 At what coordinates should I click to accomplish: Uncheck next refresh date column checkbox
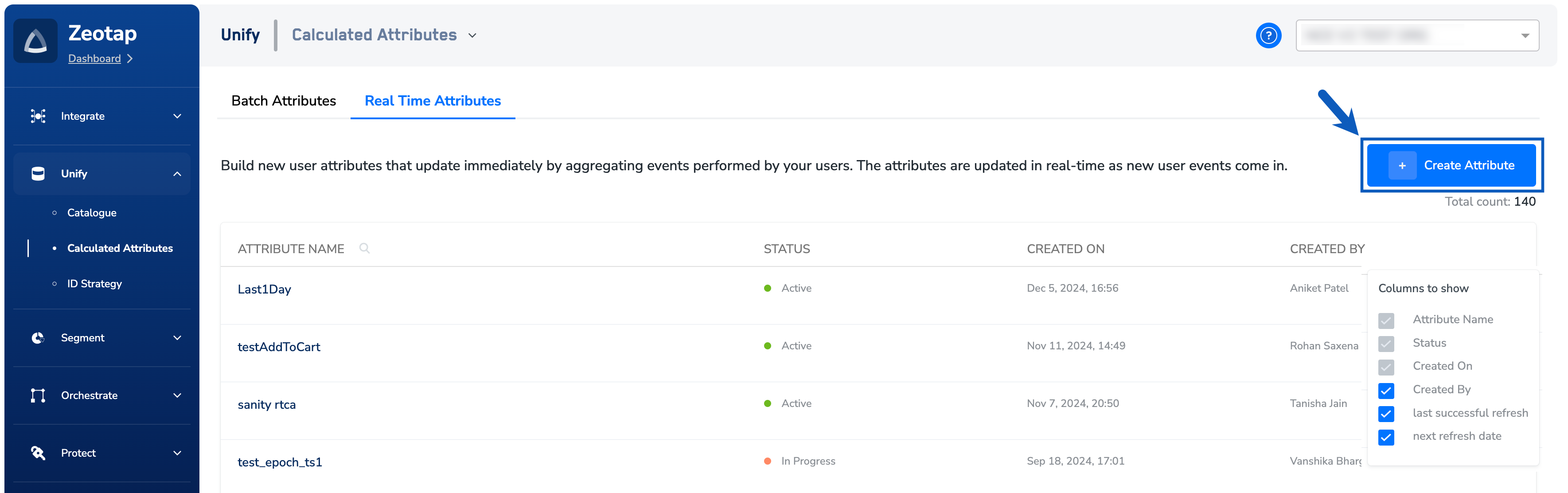coord(1386,437)
